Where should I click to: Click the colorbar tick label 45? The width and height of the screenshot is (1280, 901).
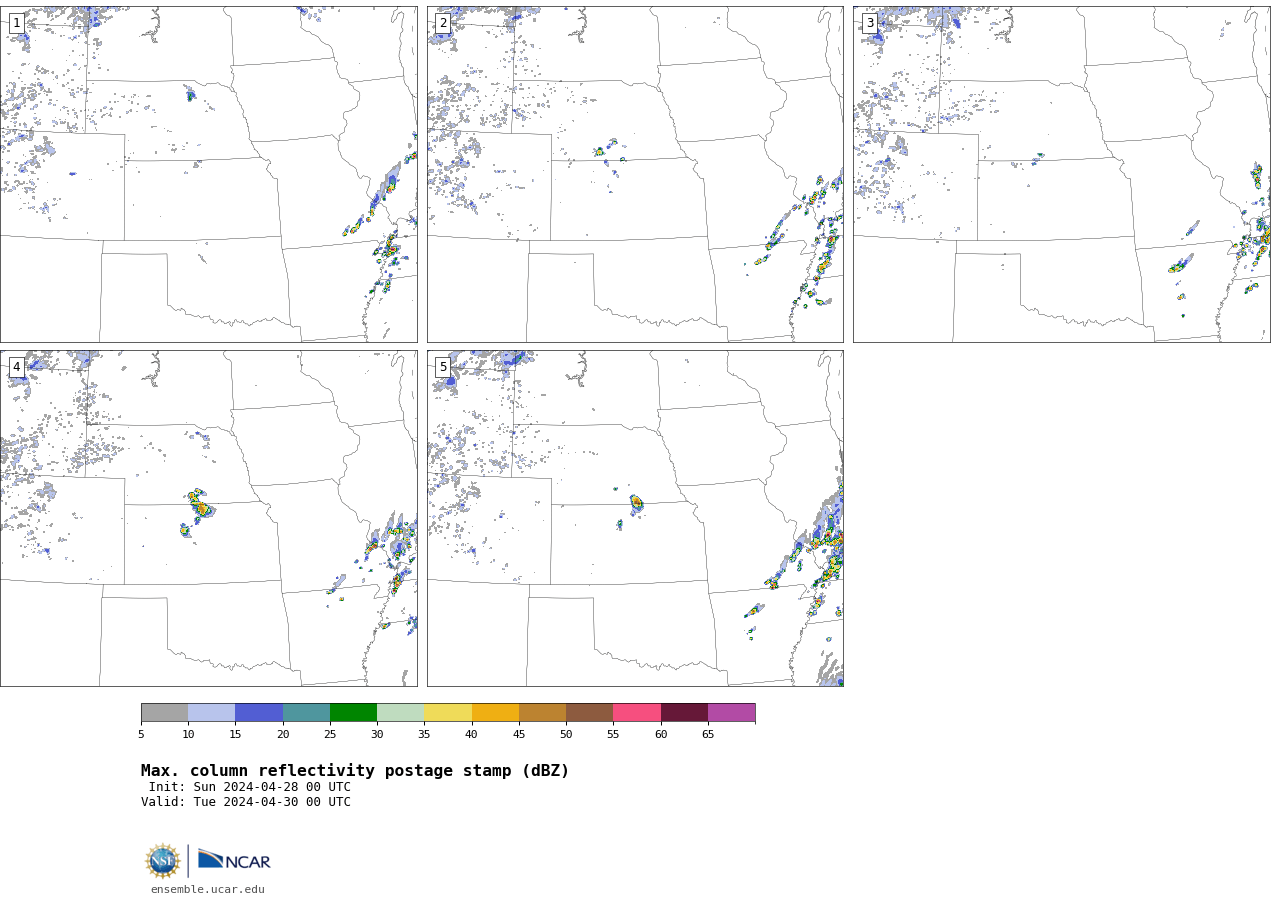(519, 735)
